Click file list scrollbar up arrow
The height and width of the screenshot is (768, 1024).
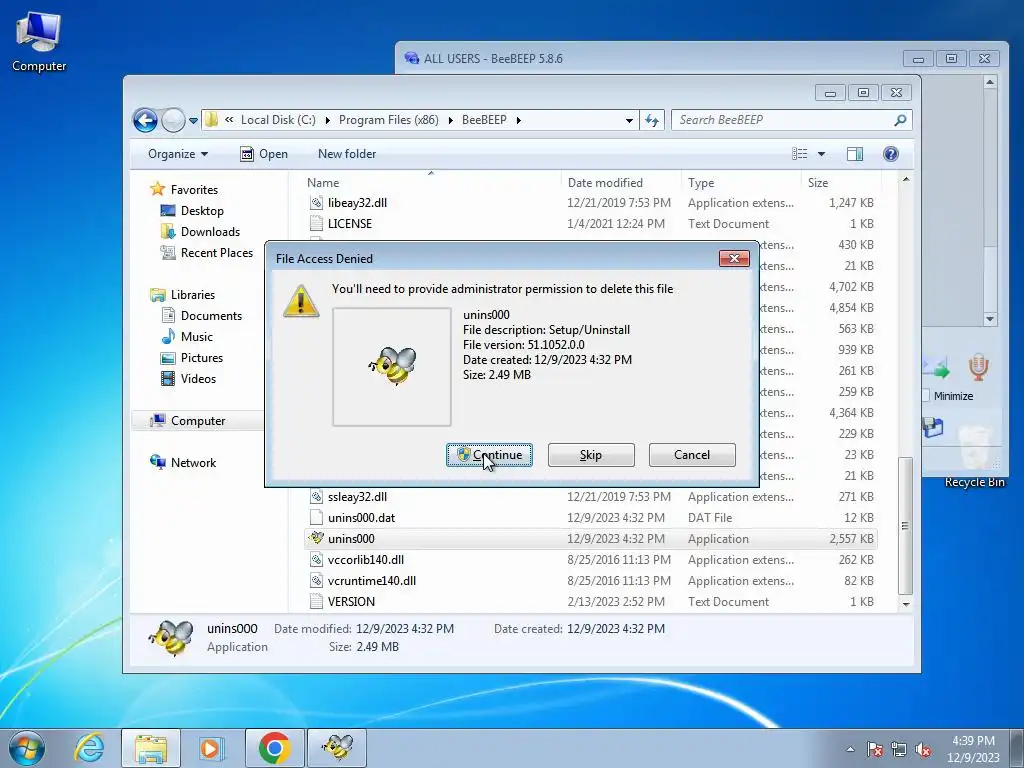pos(906,180)
